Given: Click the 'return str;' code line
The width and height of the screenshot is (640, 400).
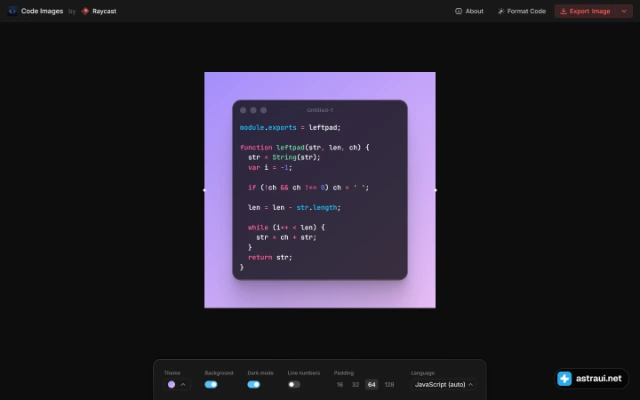Looking at the screenshot, I should [270, 257].
